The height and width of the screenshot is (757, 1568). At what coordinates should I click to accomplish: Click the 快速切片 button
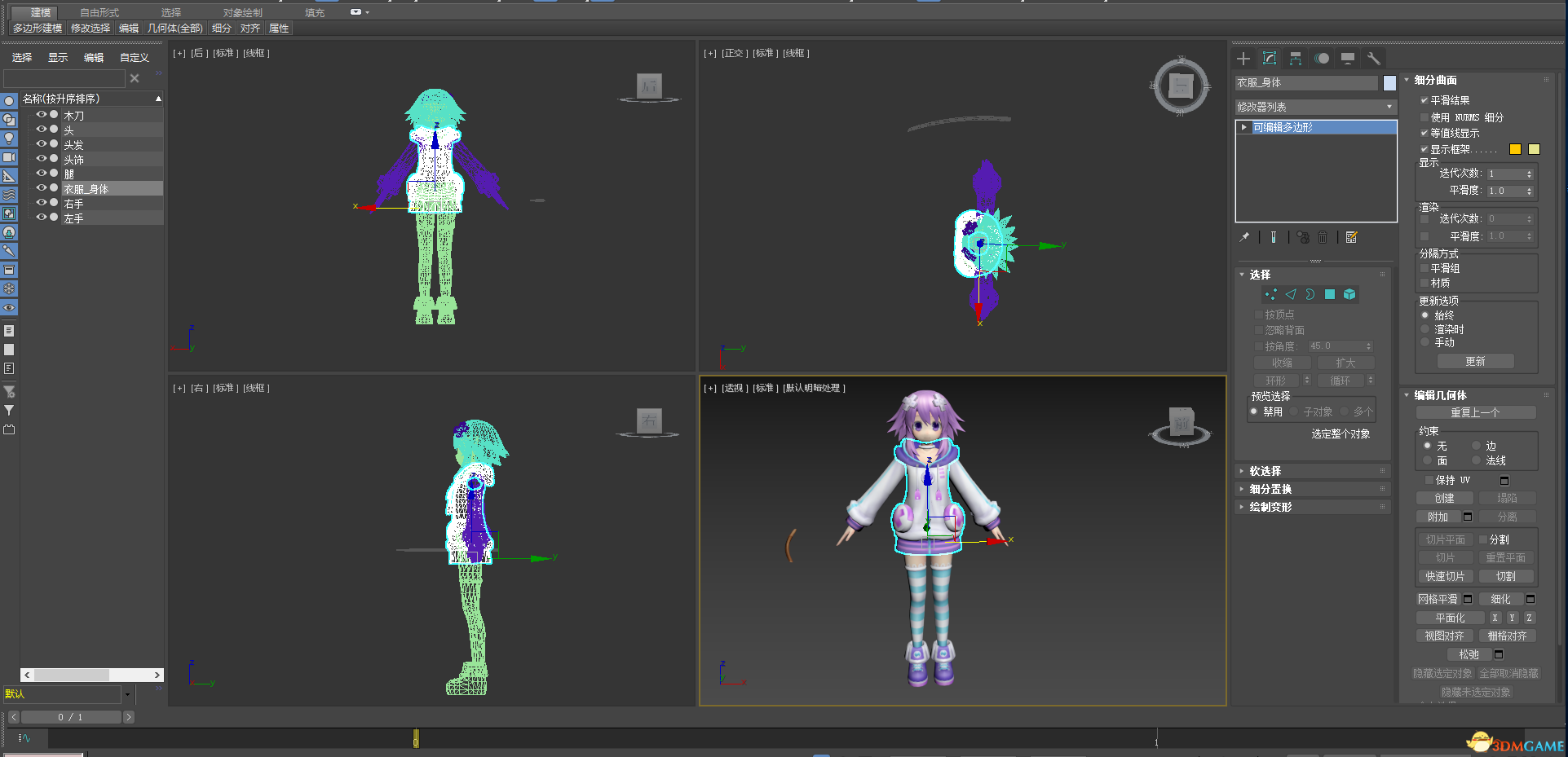[1445, 576]
